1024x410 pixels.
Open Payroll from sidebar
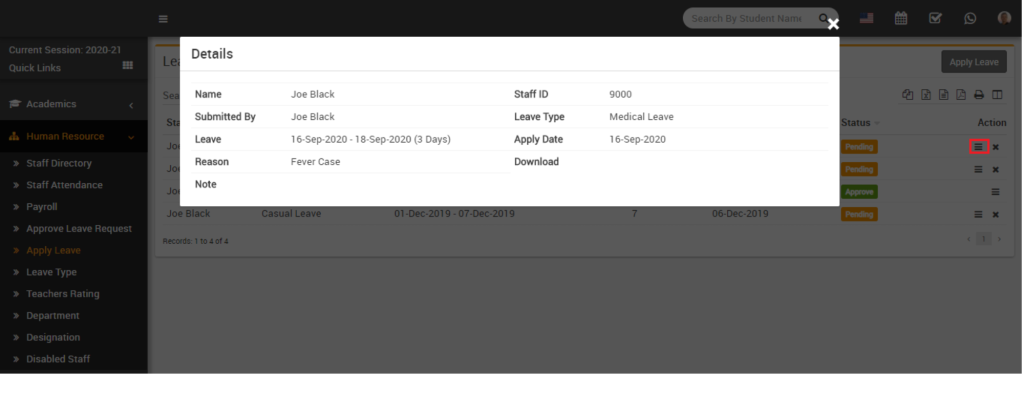click(42, 207)
